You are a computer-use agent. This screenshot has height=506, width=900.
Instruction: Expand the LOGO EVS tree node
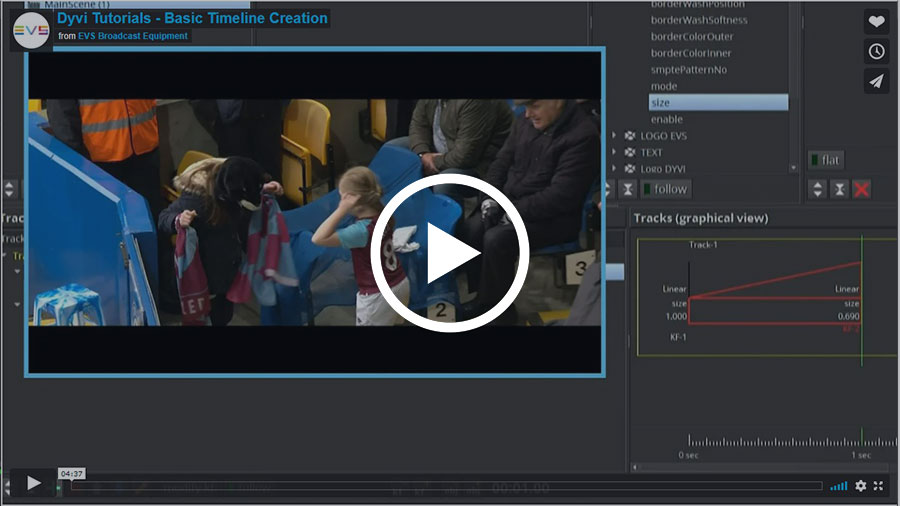[614, 135]
